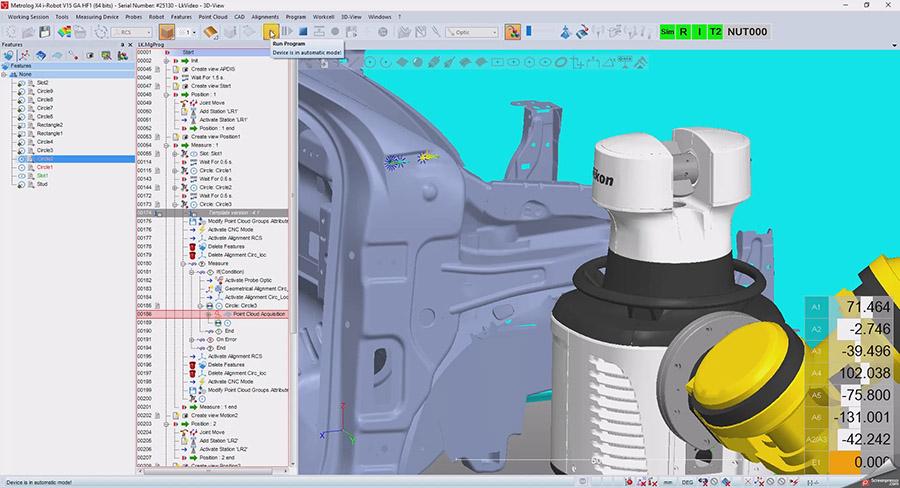900x488 pixels.
Task: Click the Run Program toolbar button
Action: [272, 32]
